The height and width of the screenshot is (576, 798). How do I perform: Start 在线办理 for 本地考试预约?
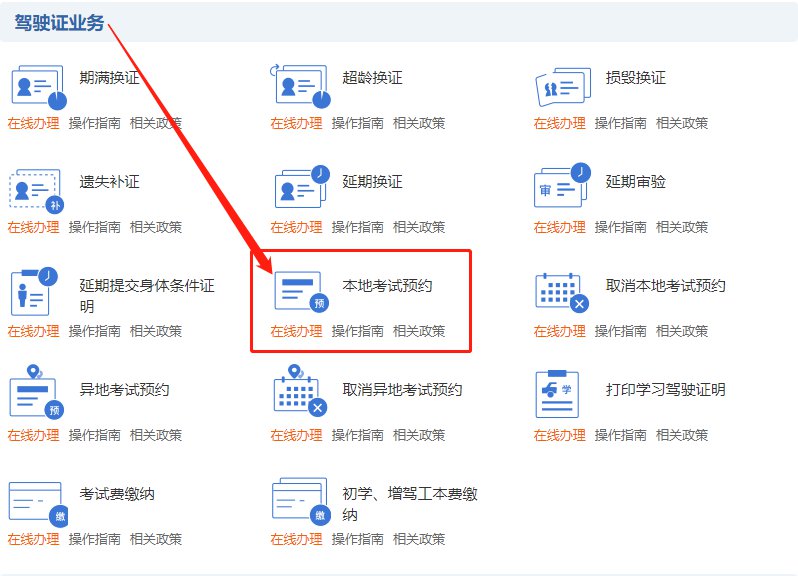pyautogui.click(x=296, y=331)
